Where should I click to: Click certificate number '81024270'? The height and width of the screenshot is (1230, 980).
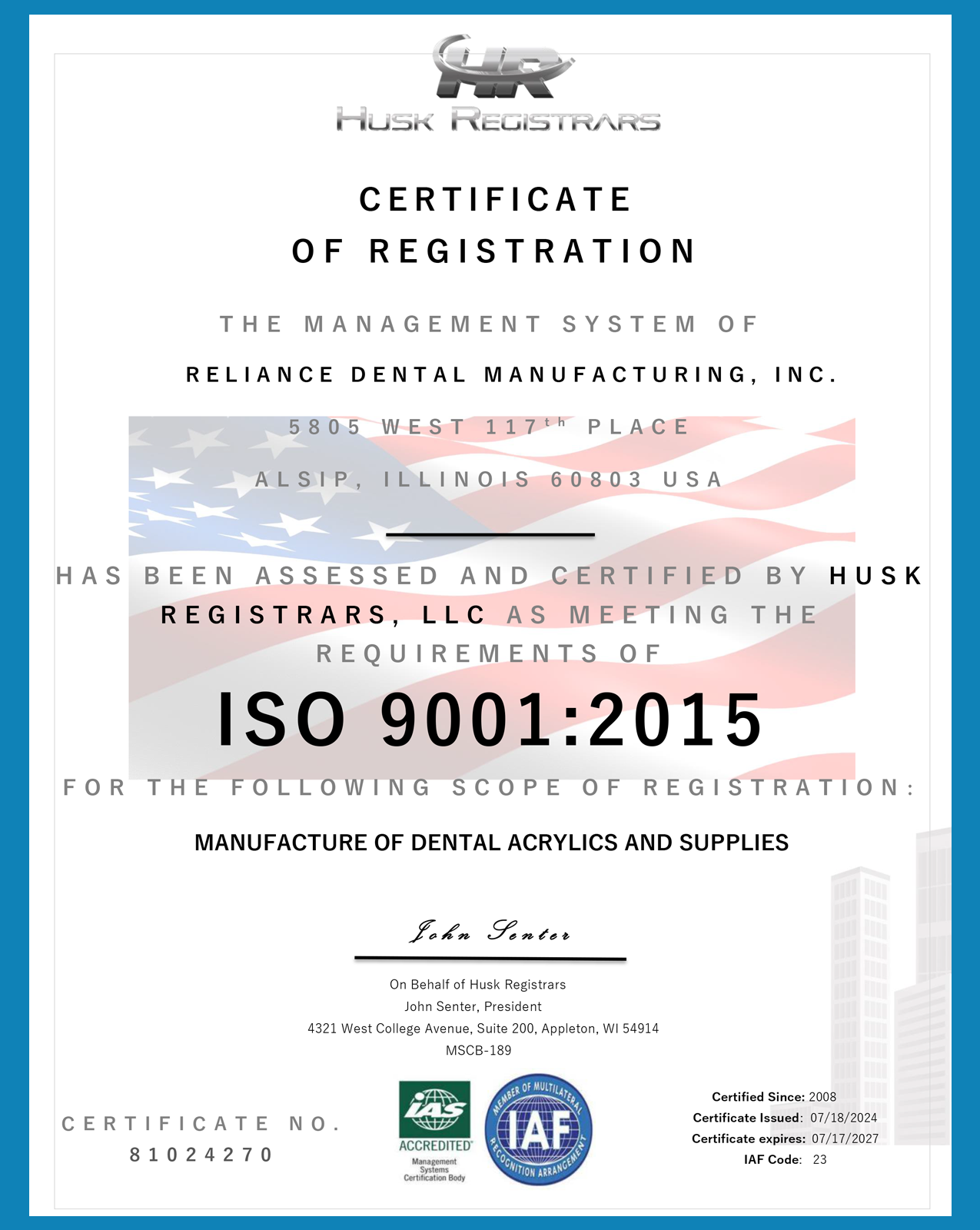(201, 1155)
